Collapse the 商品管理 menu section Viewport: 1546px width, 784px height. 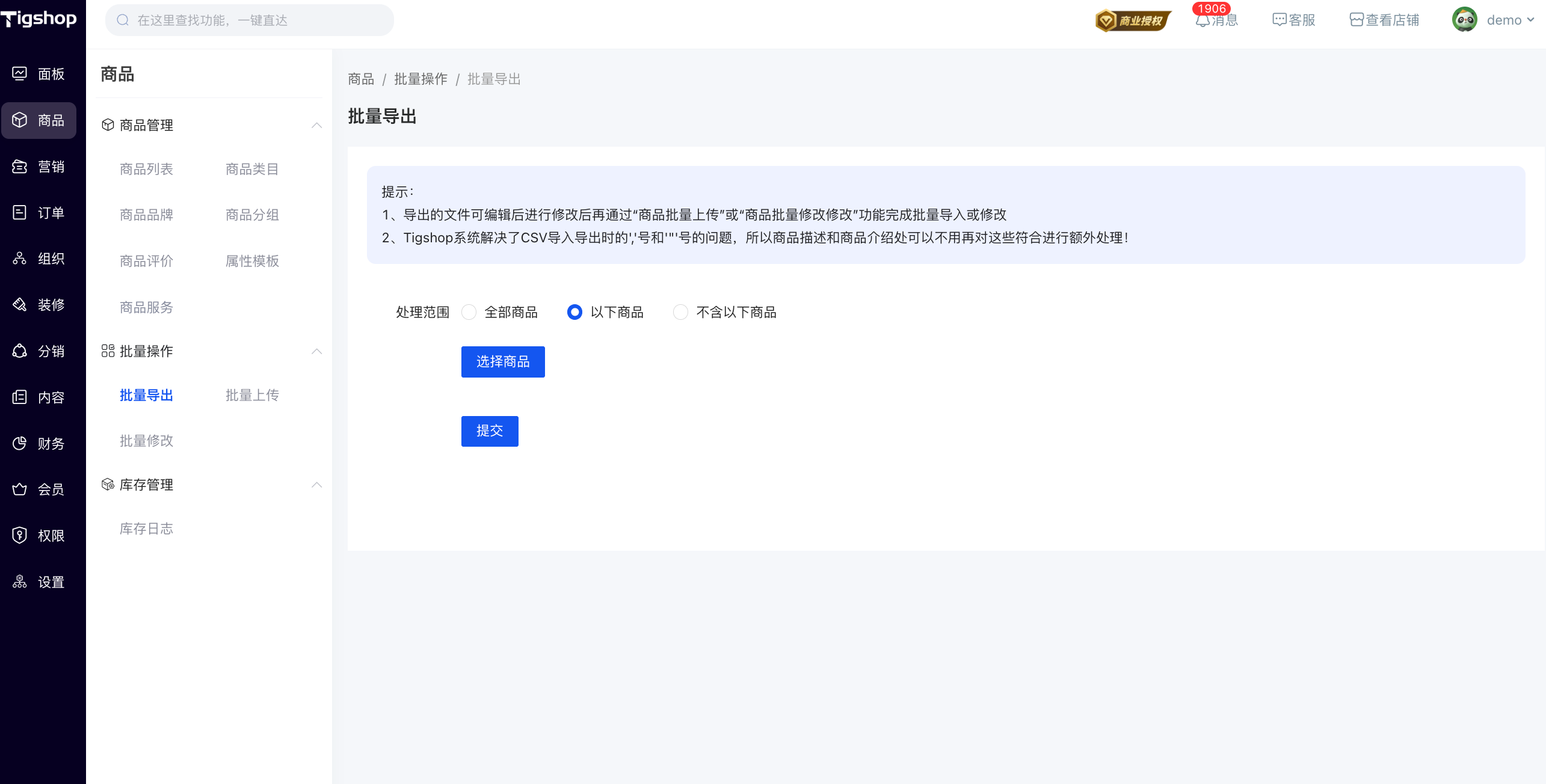point(316,125)
